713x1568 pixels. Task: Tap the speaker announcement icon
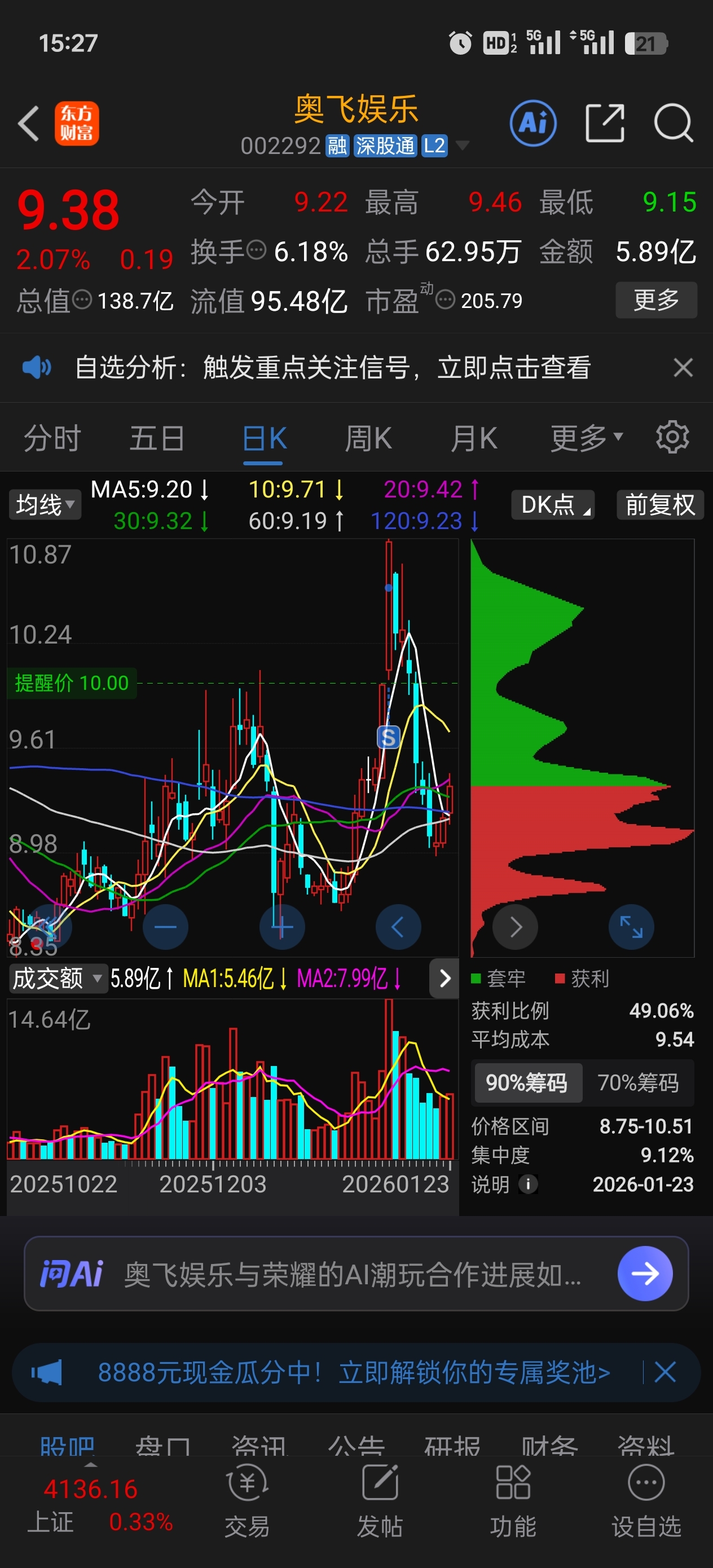[x=37, y=368]
